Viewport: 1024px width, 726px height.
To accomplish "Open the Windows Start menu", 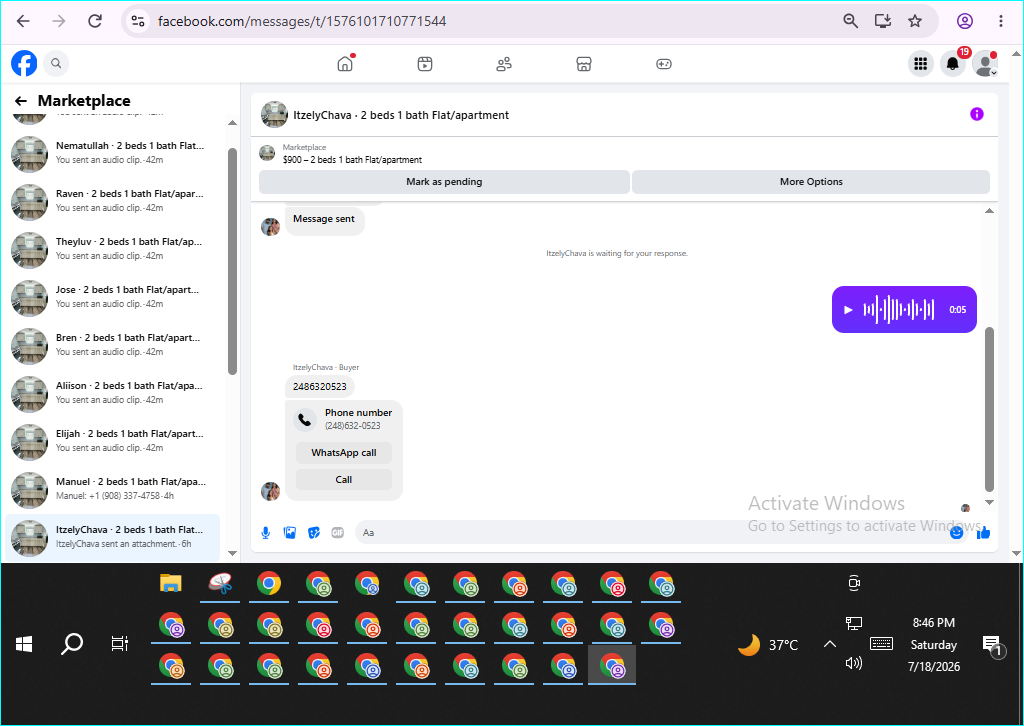I will (24, 644).
